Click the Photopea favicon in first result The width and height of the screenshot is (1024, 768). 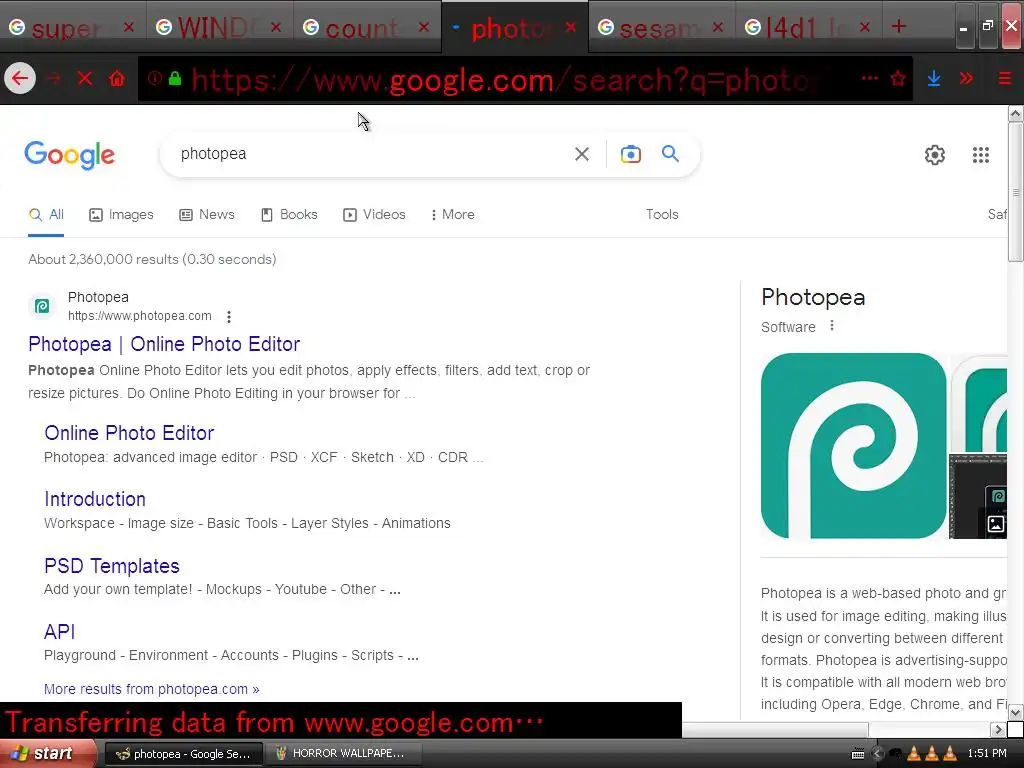(42, 306)
